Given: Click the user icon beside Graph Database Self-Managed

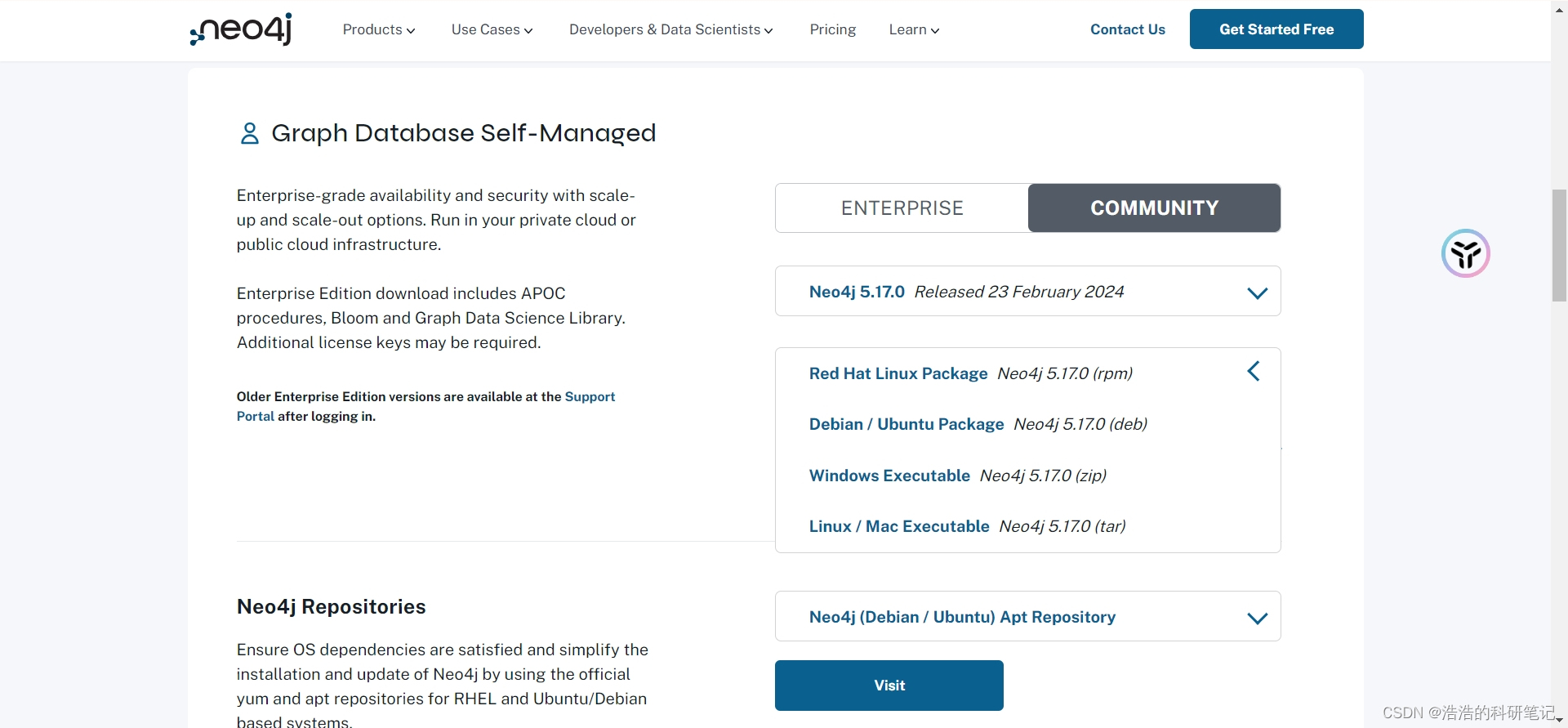Looking at the screenshot, I should (249, 133).
